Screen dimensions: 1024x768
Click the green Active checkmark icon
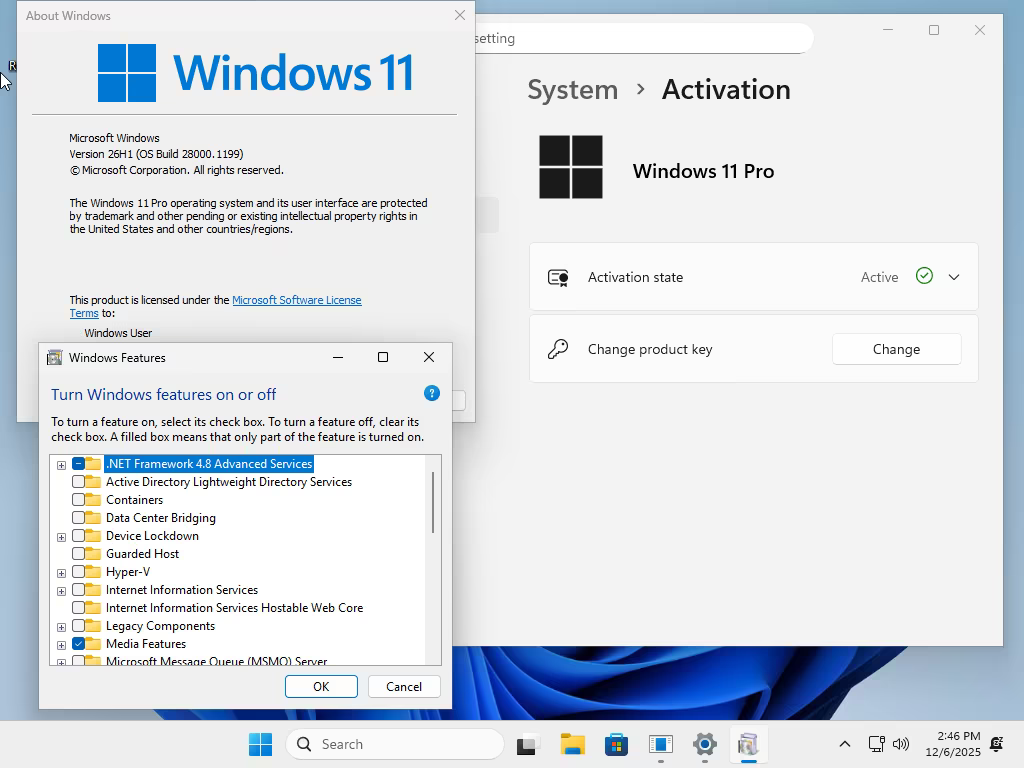[x=924, y=276]
